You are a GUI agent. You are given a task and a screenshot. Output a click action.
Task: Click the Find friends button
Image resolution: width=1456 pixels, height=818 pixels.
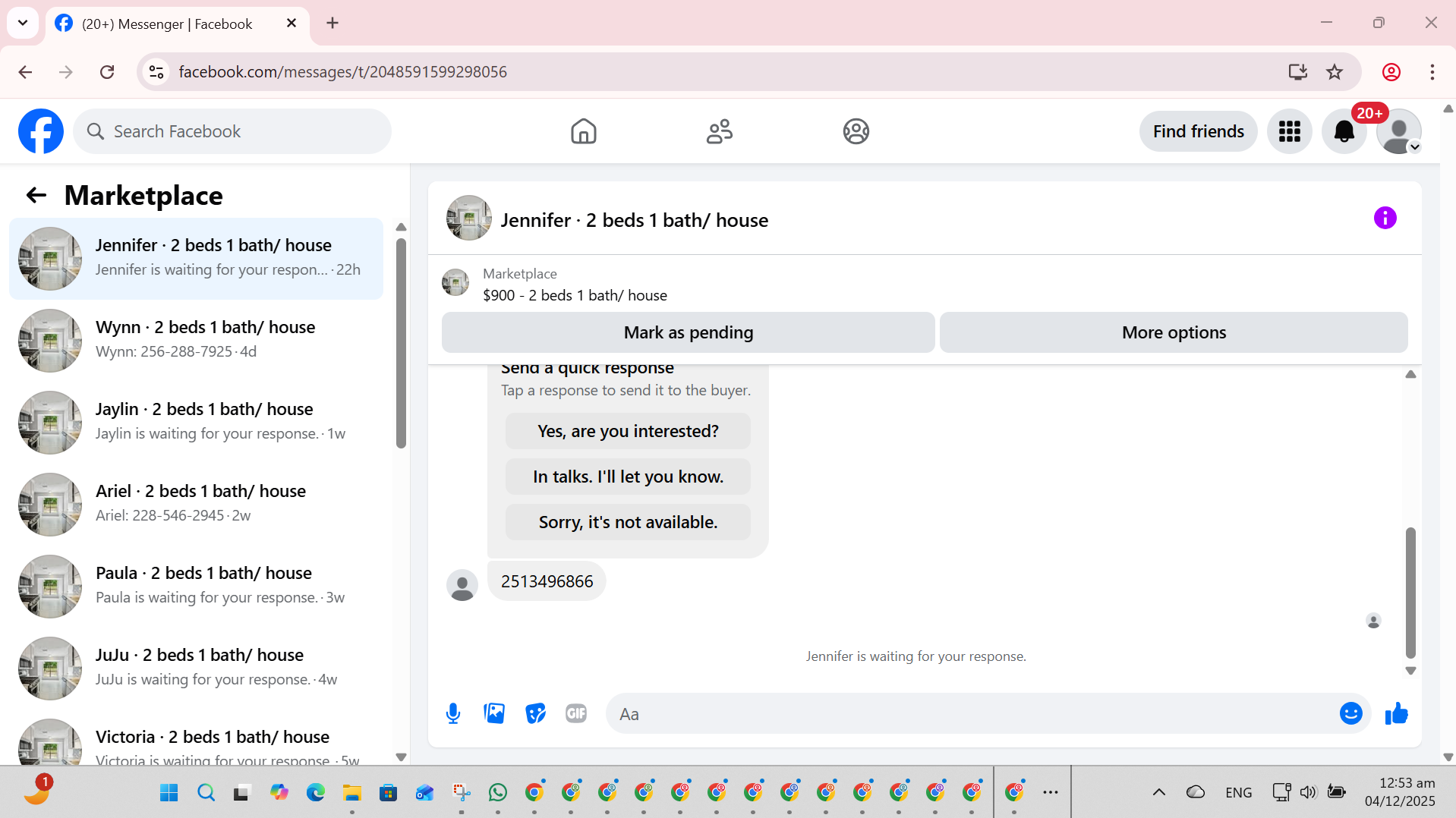(x=1198, y=131)
